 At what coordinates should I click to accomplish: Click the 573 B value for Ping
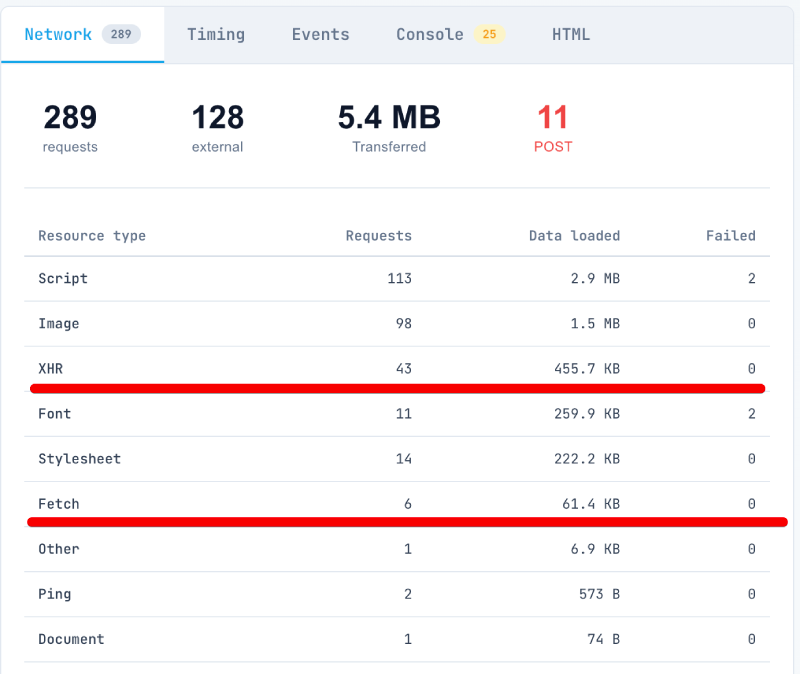pos(599,594)
